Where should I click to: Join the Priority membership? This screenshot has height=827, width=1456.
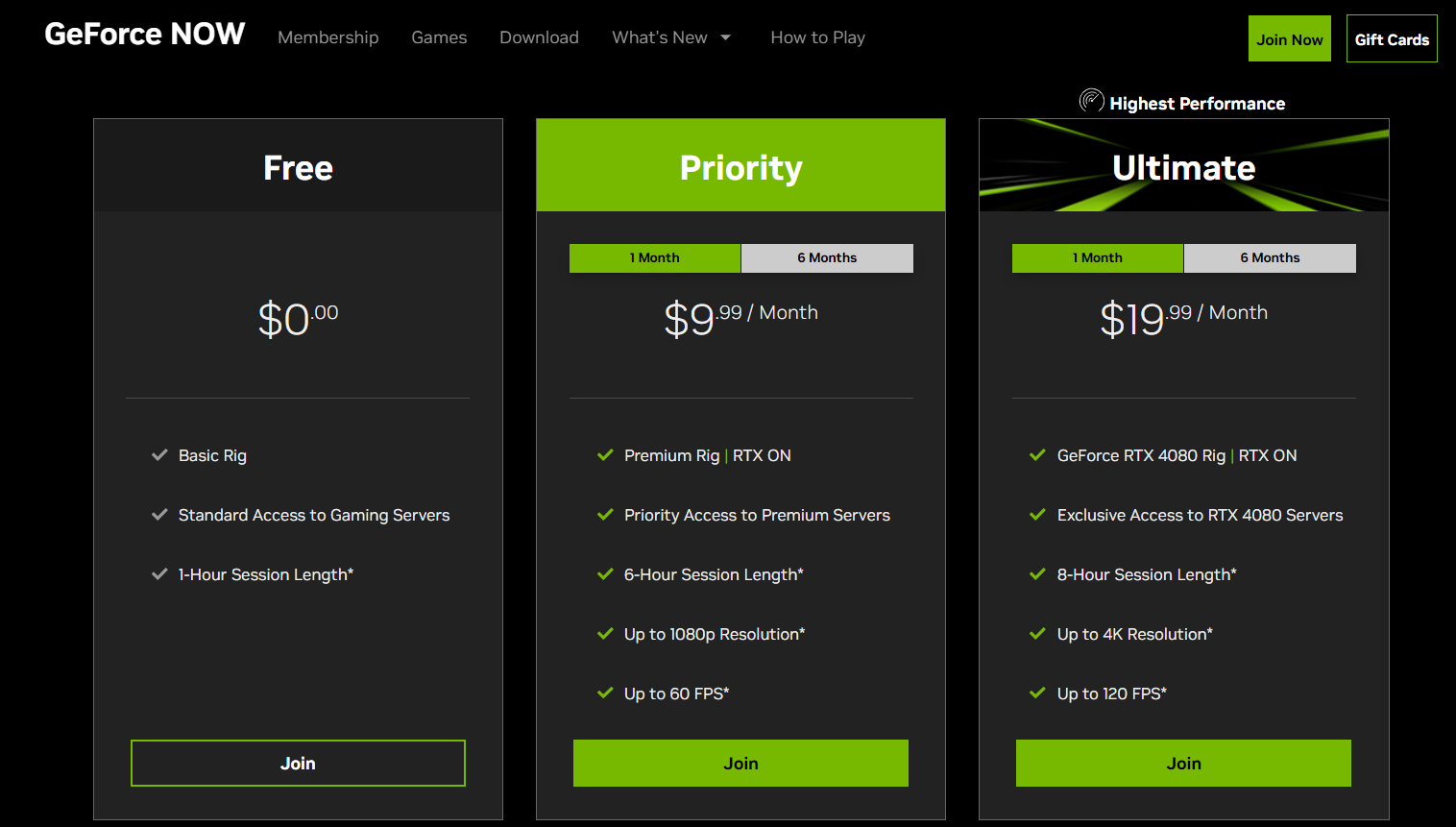tap(740, 763)
